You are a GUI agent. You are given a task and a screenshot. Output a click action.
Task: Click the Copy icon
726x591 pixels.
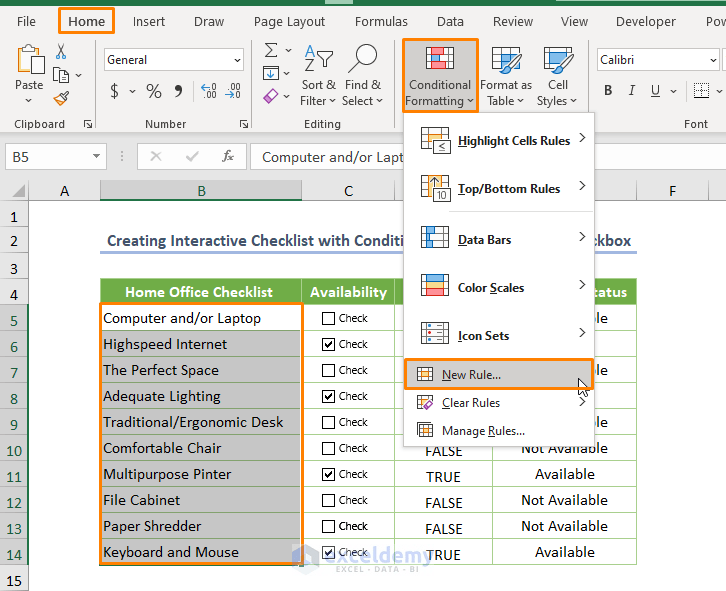coord(61,75)
